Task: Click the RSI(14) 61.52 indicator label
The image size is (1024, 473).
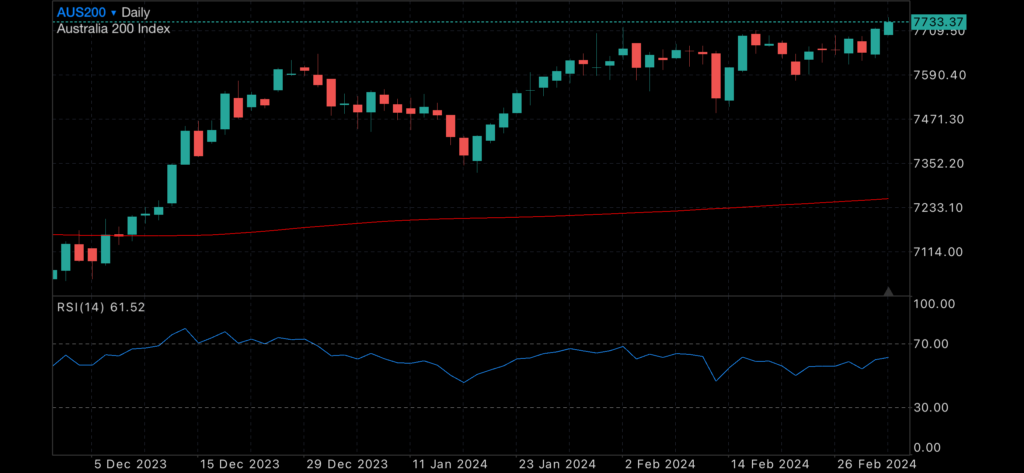Action: pyautogui.click(x=101, y=307)
